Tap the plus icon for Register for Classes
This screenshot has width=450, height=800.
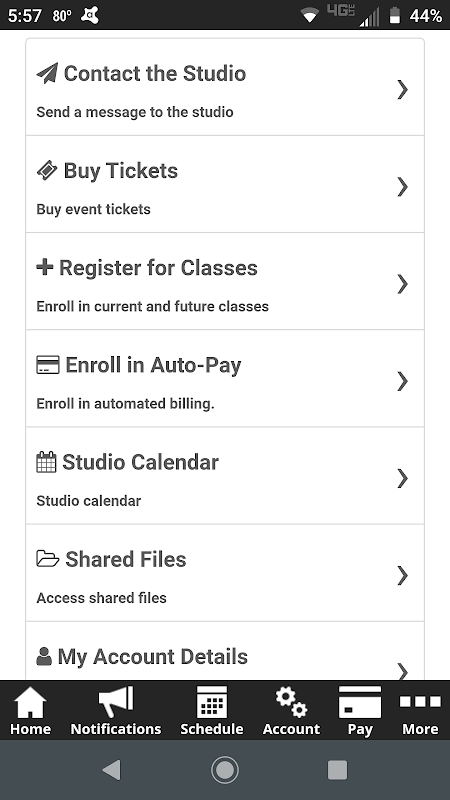45,267
